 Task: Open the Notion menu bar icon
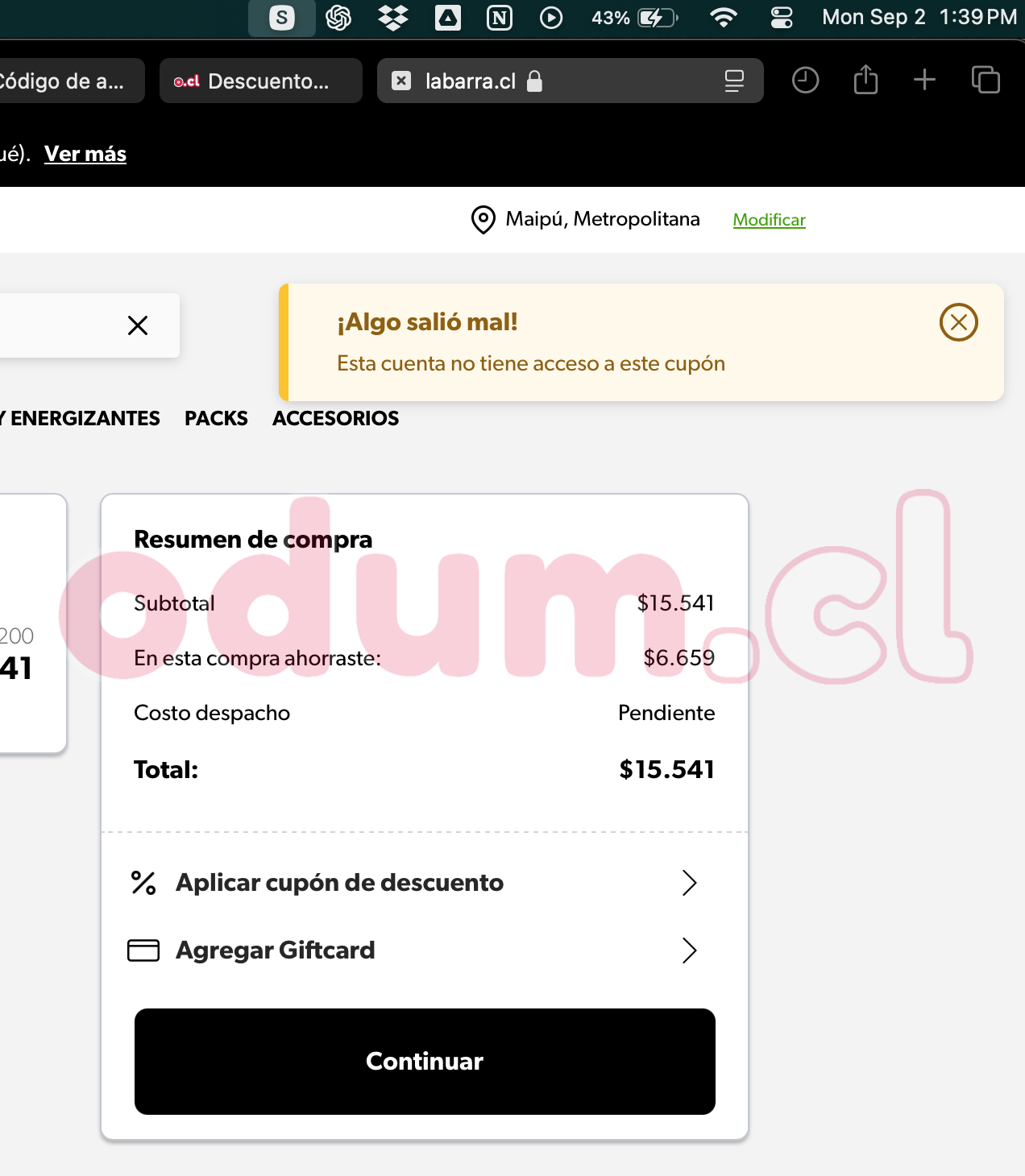(500, 18)
